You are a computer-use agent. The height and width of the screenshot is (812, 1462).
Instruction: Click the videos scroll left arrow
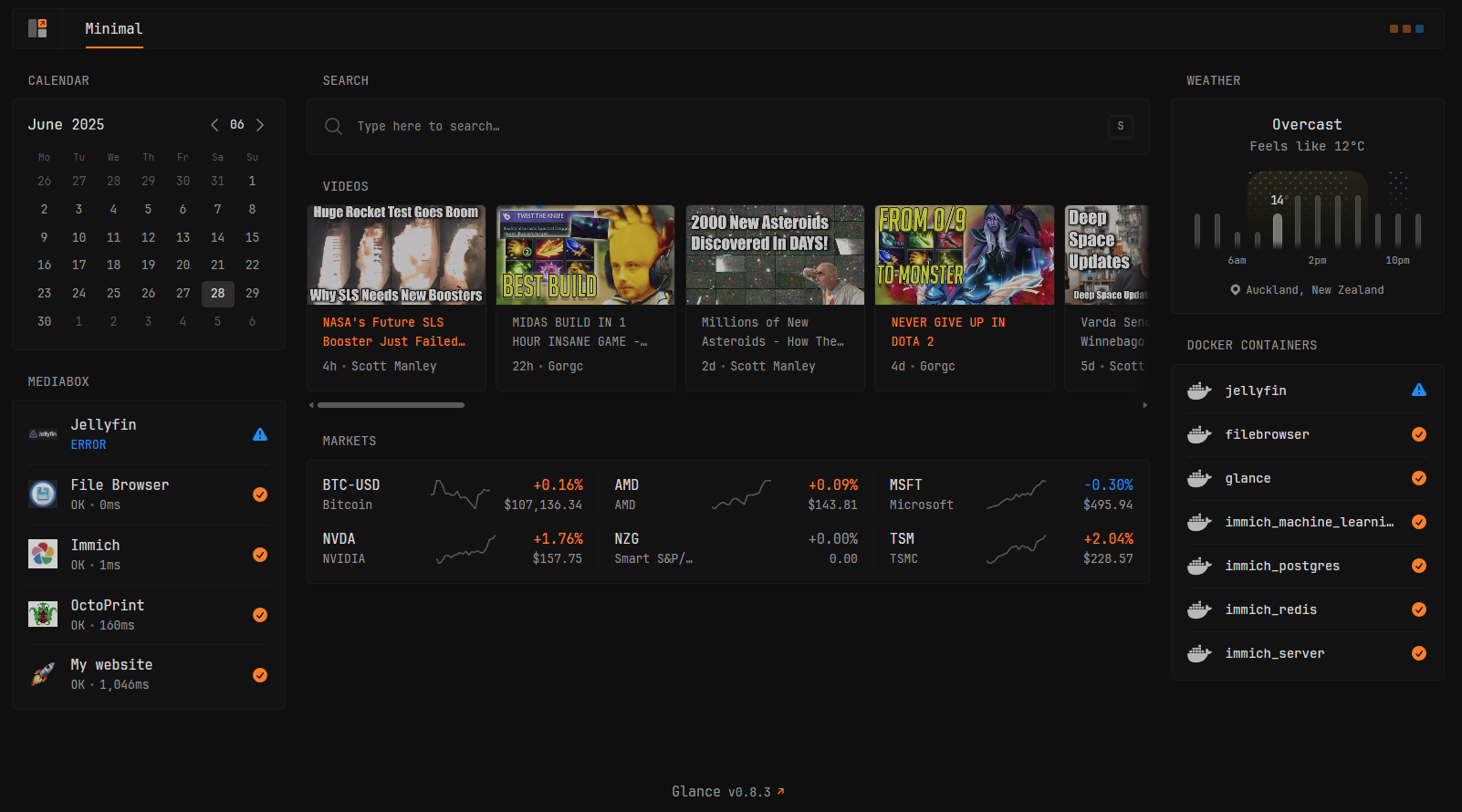coord(311,405)
